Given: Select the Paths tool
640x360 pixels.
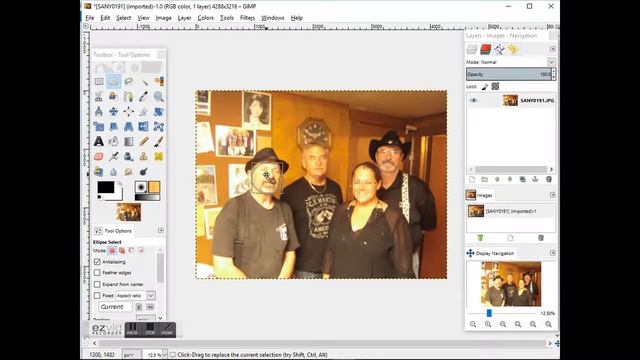Looking at the screenshot, I should (x=129, y=96).
